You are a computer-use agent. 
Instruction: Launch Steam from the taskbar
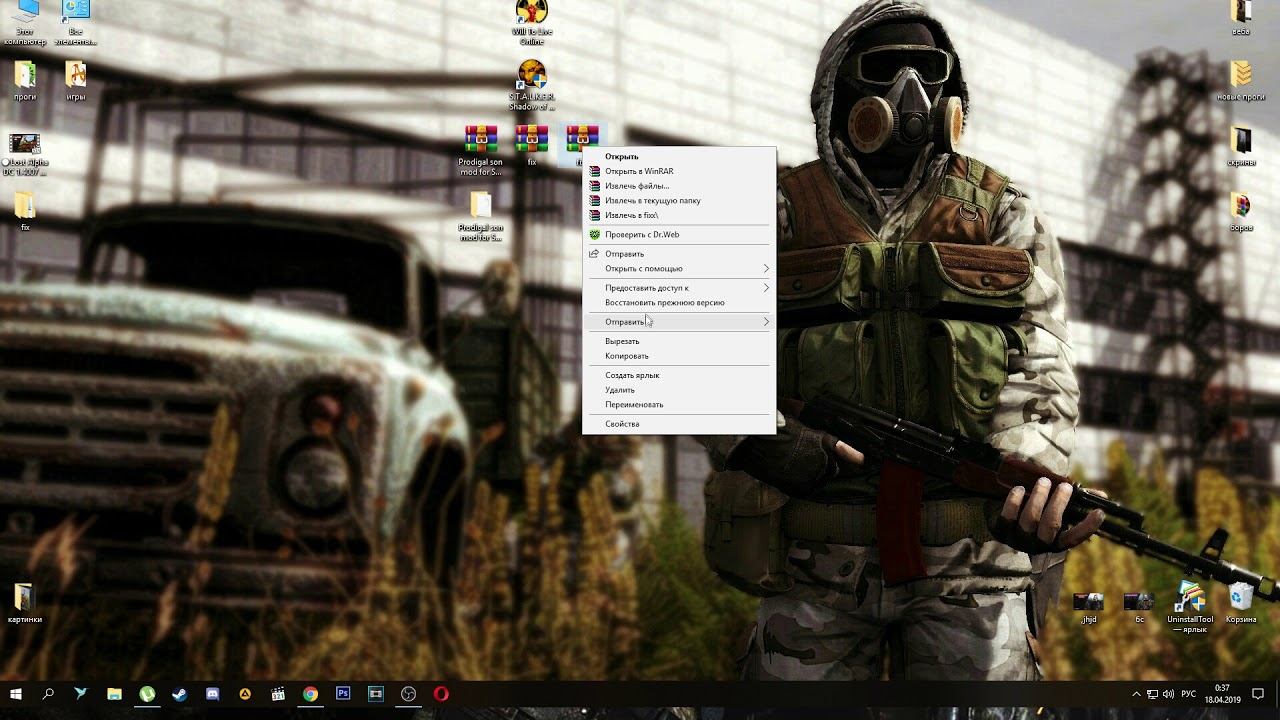pos(179,694)
